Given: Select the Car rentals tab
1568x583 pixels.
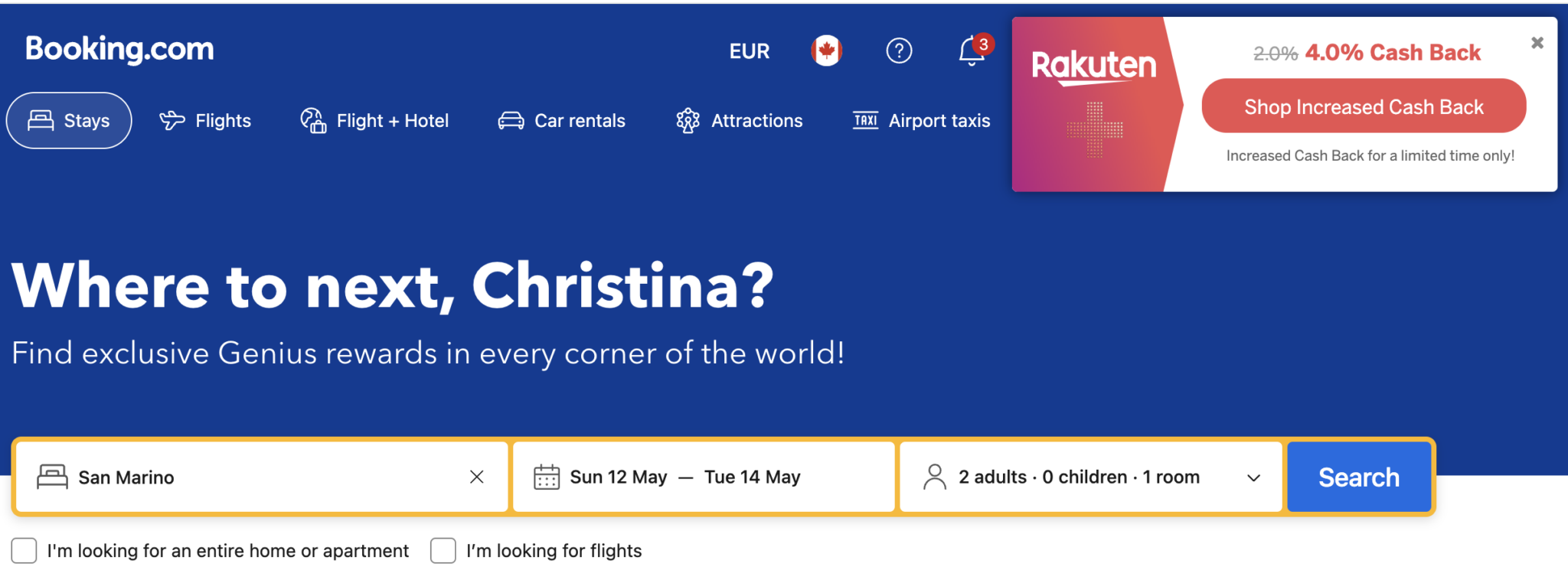Looking at the screenshot, I should pos(562,121).
